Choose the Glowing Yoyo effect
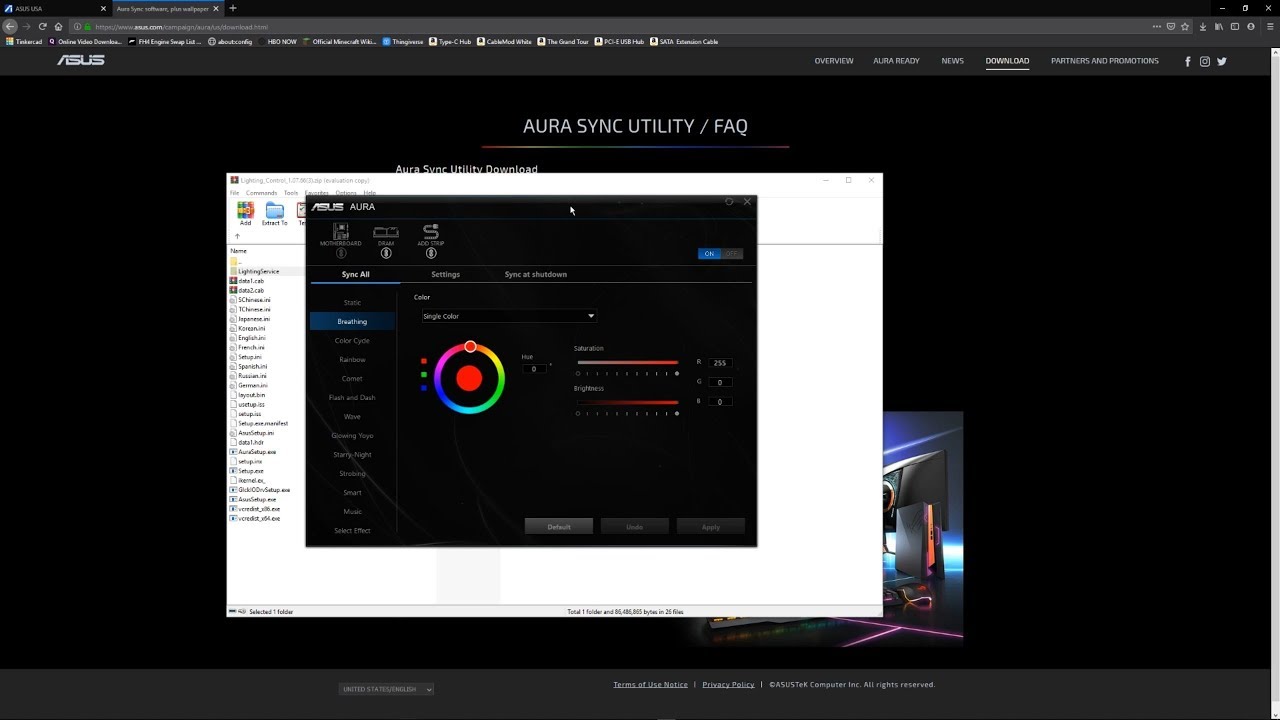The width and height of the screenshot is (1280, 720). click(352, 435)
